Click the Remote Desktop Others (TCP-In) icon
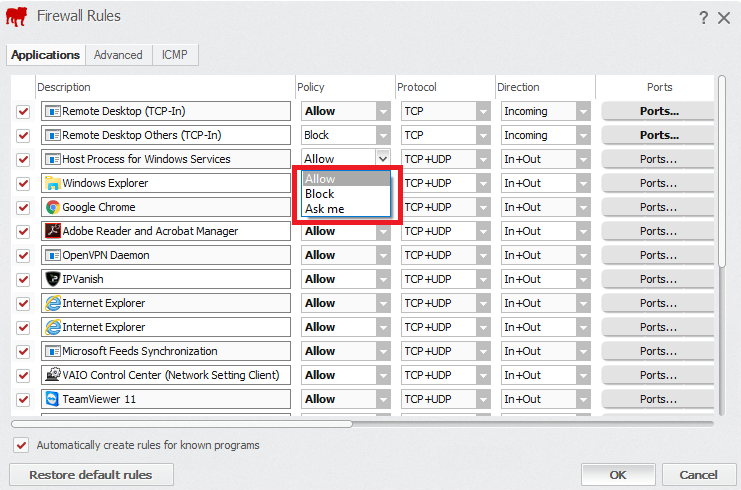The width and height of the screenshot is (741, 490). 52,136
